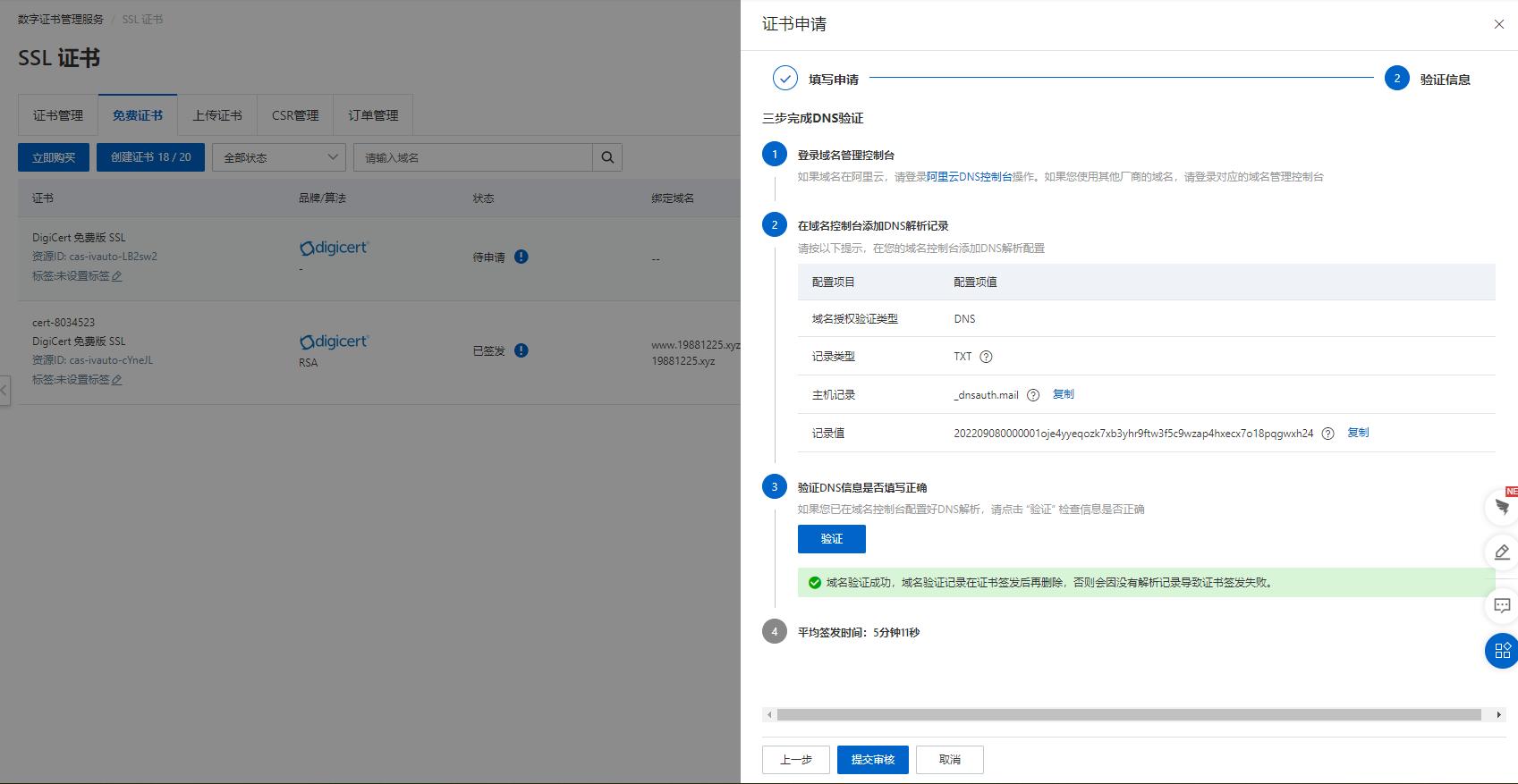The height and width of the screenshot is (784, 1518).
Task: Click the DNS verification type value
Action: [x=964, y=319]
